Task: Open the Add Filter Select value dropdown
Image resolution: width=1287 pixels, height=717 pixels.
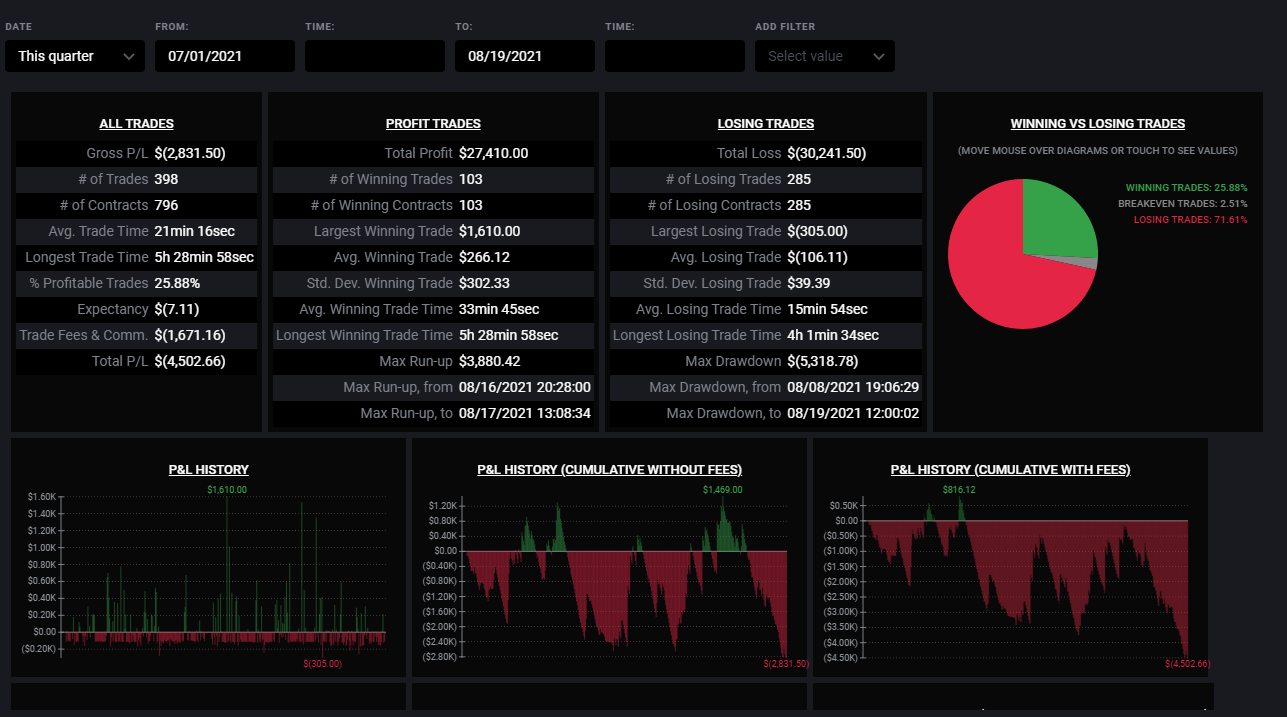Action: [825, 56]
